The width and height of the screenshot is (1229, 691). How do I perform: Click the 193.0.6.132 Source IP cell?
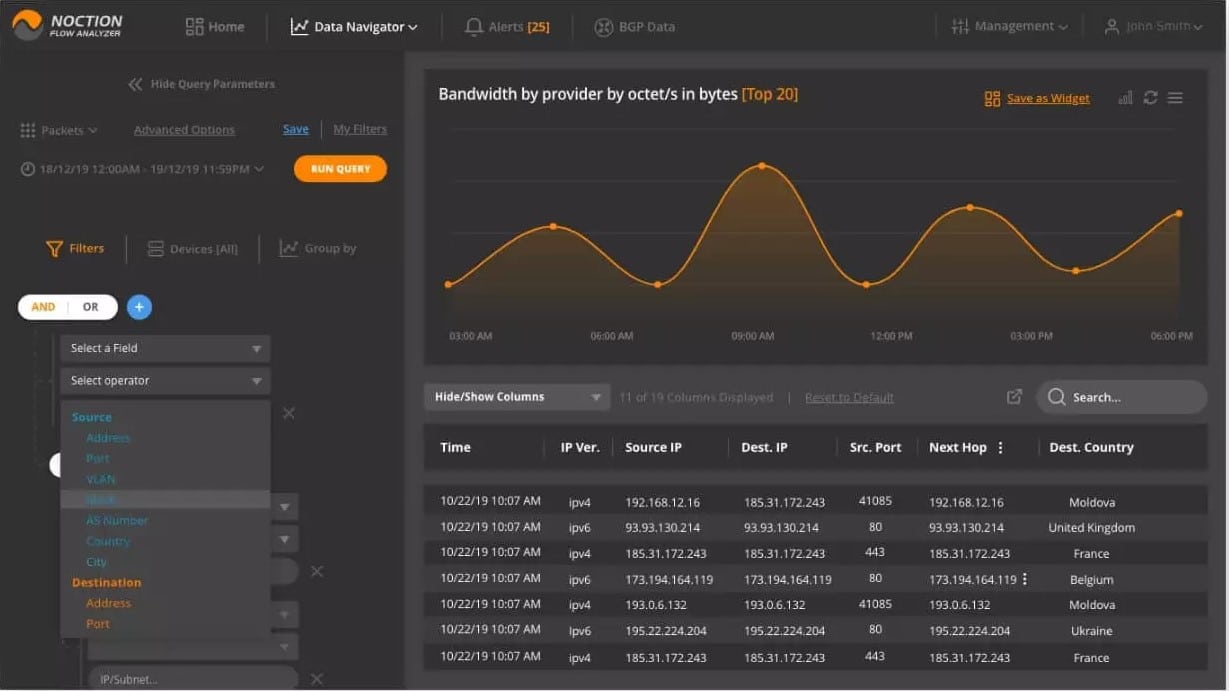point(658,605)
